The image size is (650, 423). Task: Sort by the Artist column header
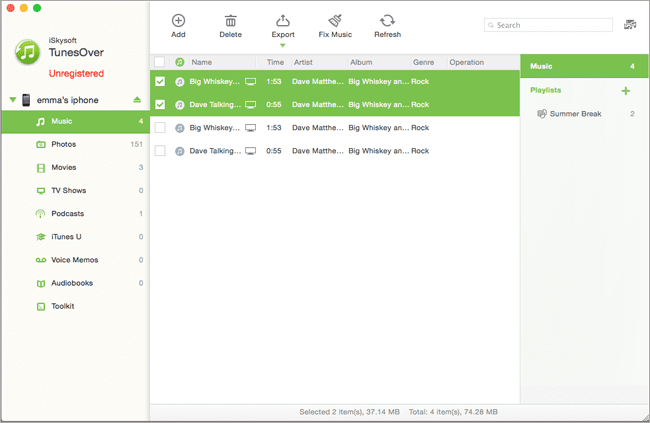[x=303, y=62]
